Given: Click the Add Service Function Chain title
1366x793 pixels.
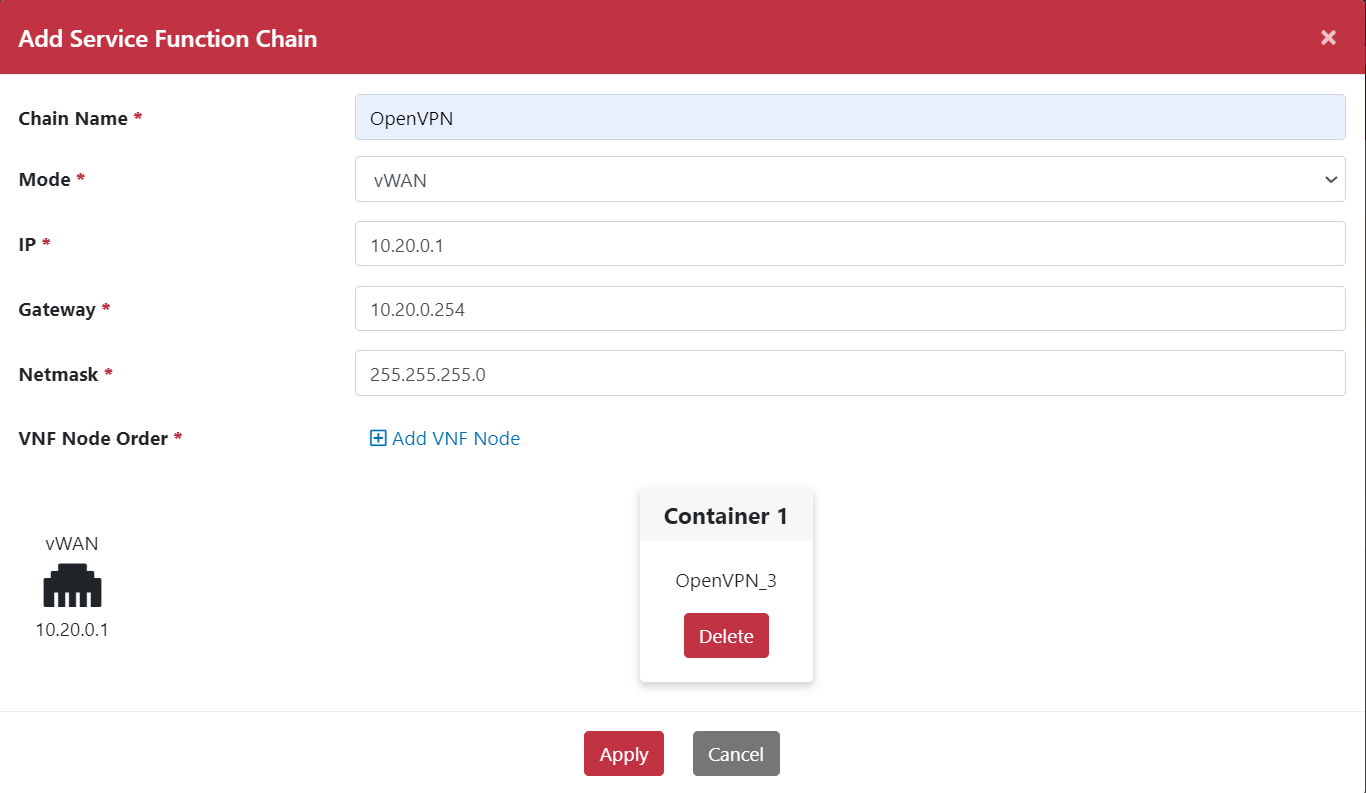Looking at the screenshot, I should click(x=168, y=39).
